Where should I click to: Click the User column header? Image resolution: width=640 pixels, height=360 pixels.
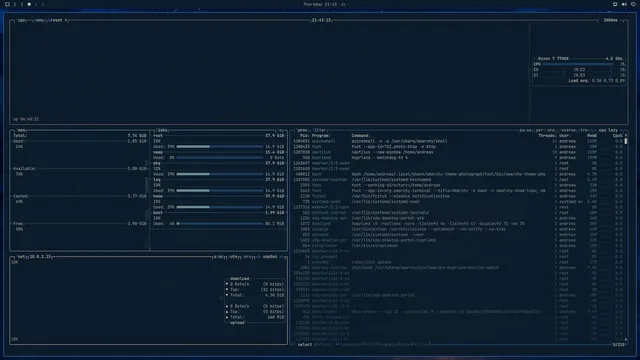(565, 136)
